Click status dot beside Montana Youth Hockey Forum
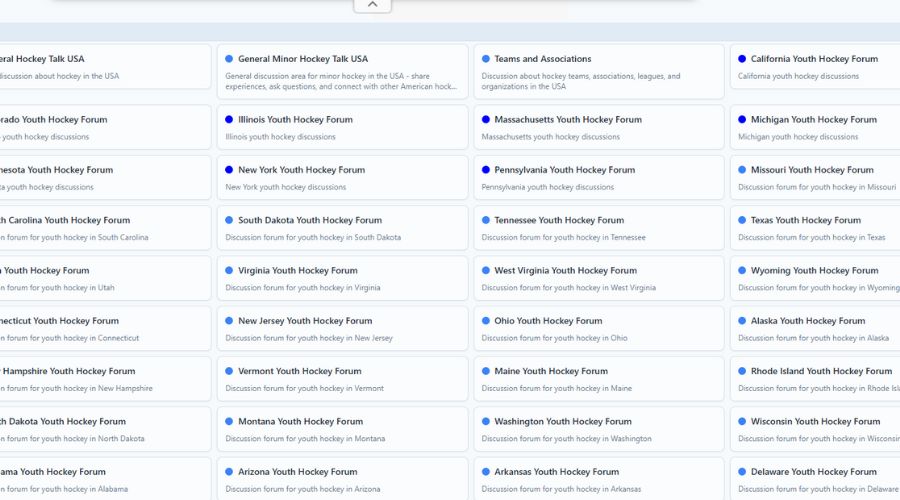Screen dimensions: 900x500 (229, 421)
